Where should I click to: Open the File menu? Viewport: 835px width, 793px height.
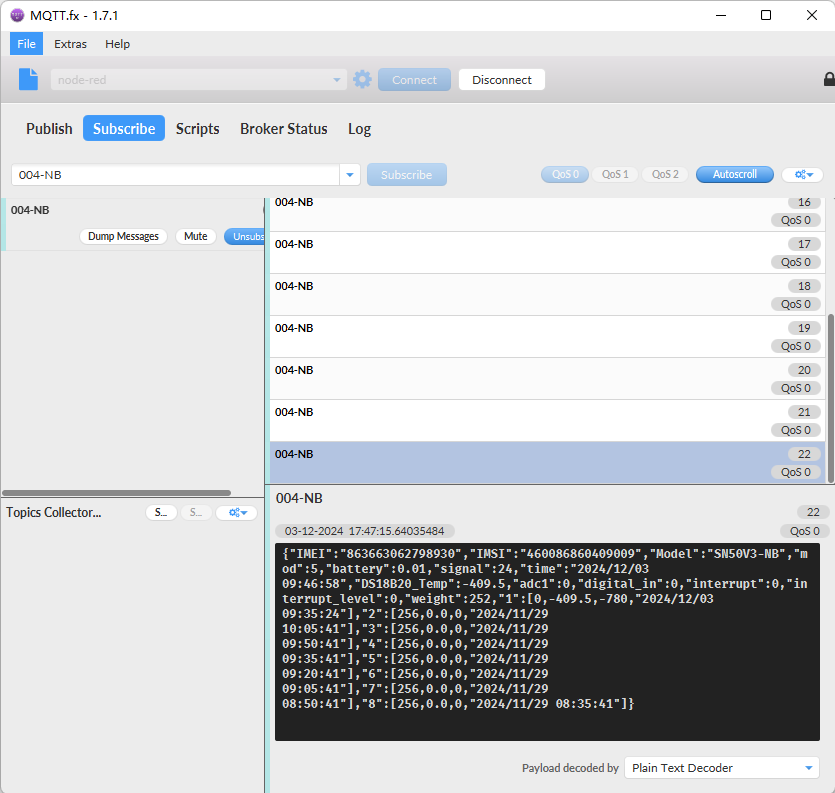click(26, 44)
